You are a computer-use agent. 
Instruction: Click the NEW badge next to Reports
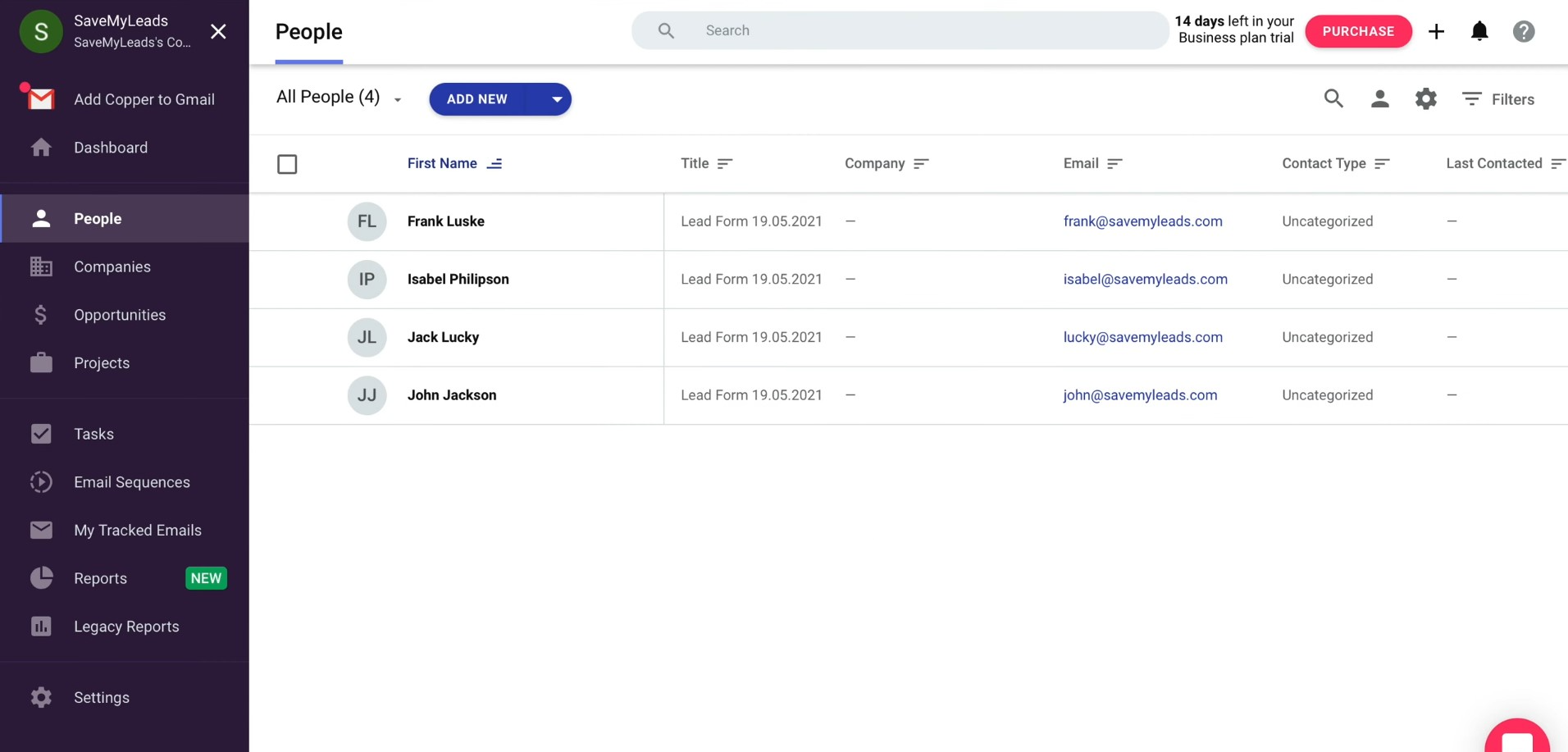click(x=206, y=578)
